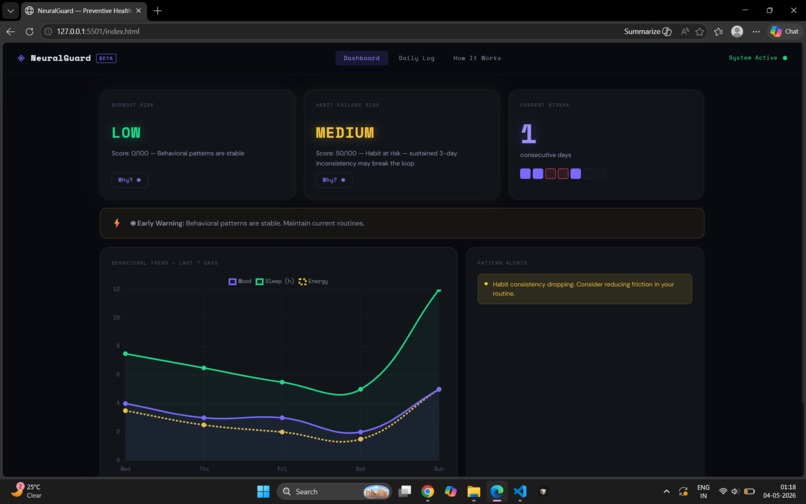This screenshot has height=504, width=806.
Task: Open the browser profile avatar
Action: pos(737,31)
